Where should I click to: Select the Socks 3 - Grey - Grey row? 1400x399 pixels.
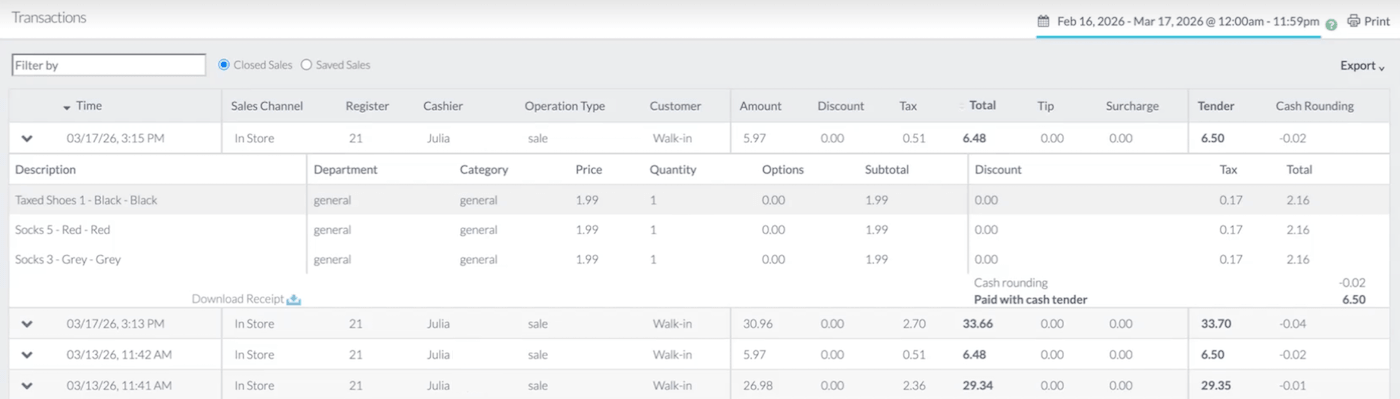[x=700, y=260]
